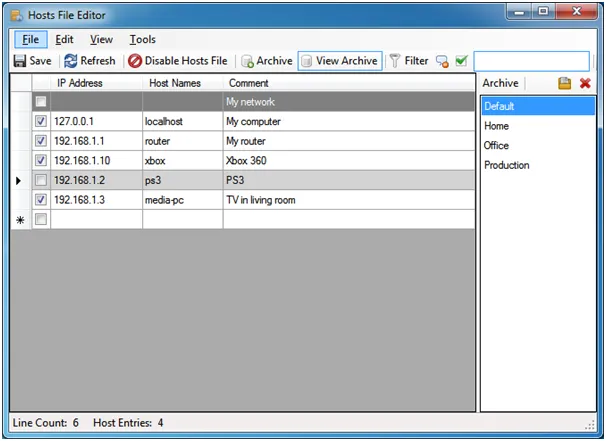The height and width of the screenshot is (441, 606).
Task: Click the green checkmark filter icon
Action: coord(461,61)
